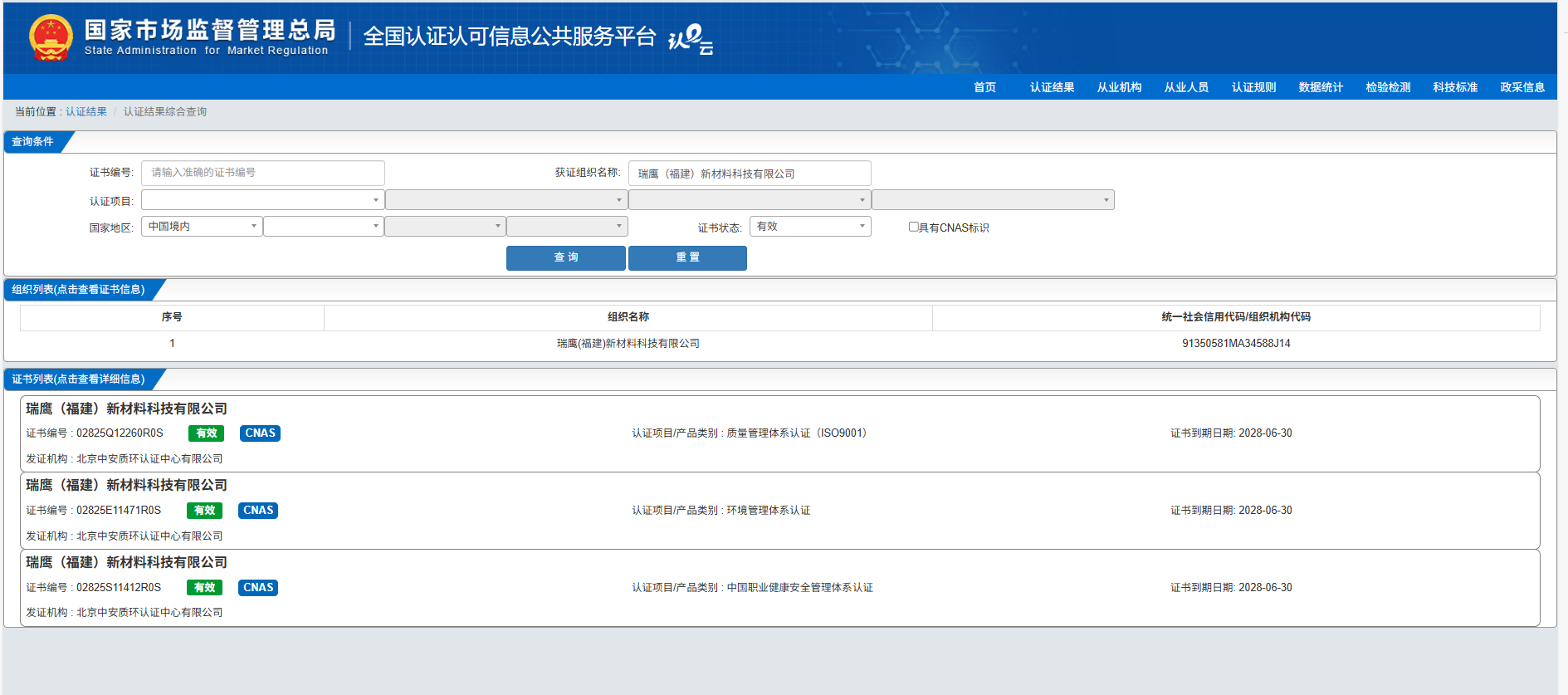Focus the 证书编号 input field
1568x695 pixels.
pos(262,173)
